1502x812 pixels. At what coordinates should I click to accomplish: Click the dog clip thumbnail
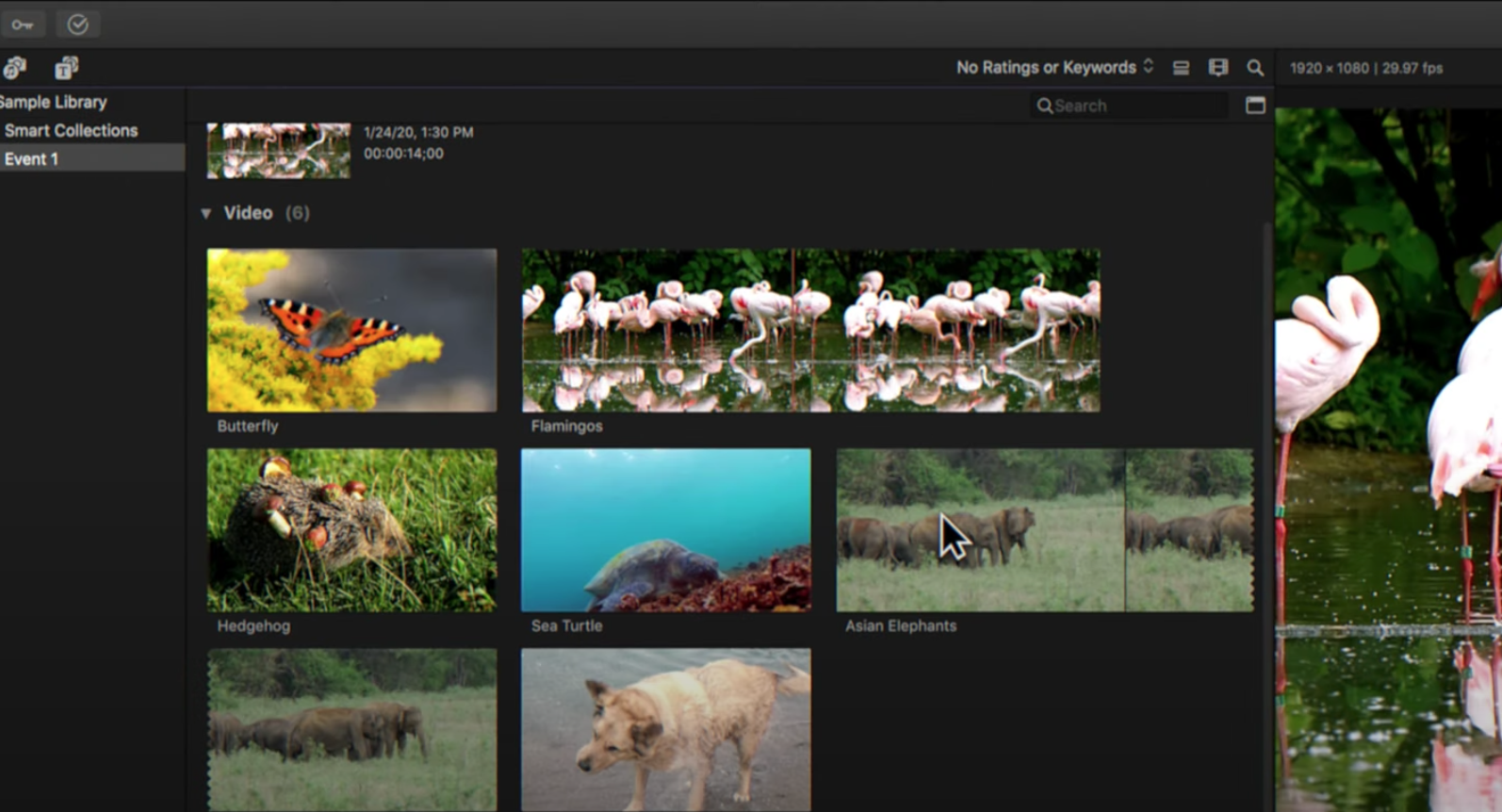[665, 729]
